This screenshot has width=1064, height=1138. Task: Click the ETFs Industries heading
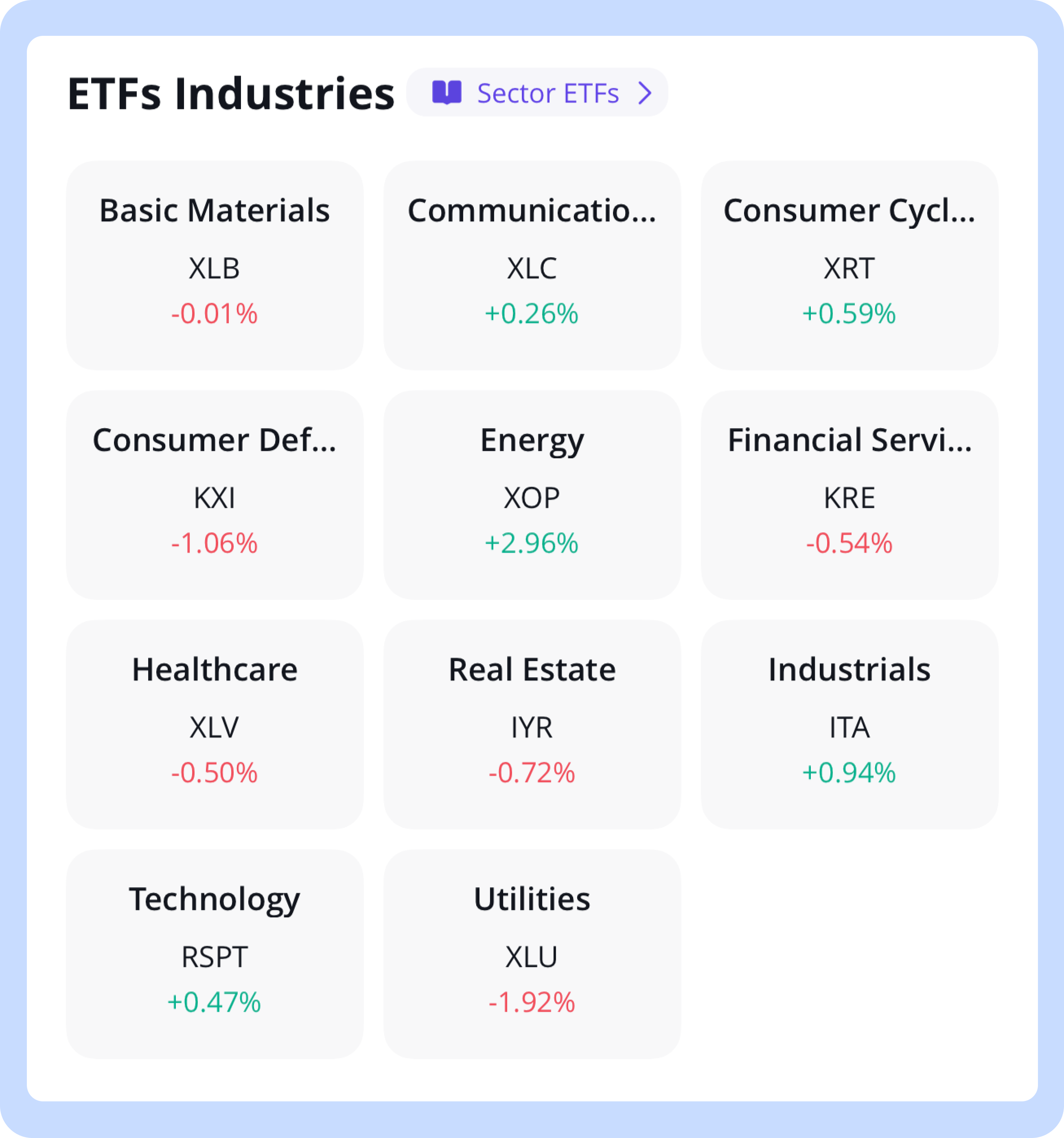point(231,94)
